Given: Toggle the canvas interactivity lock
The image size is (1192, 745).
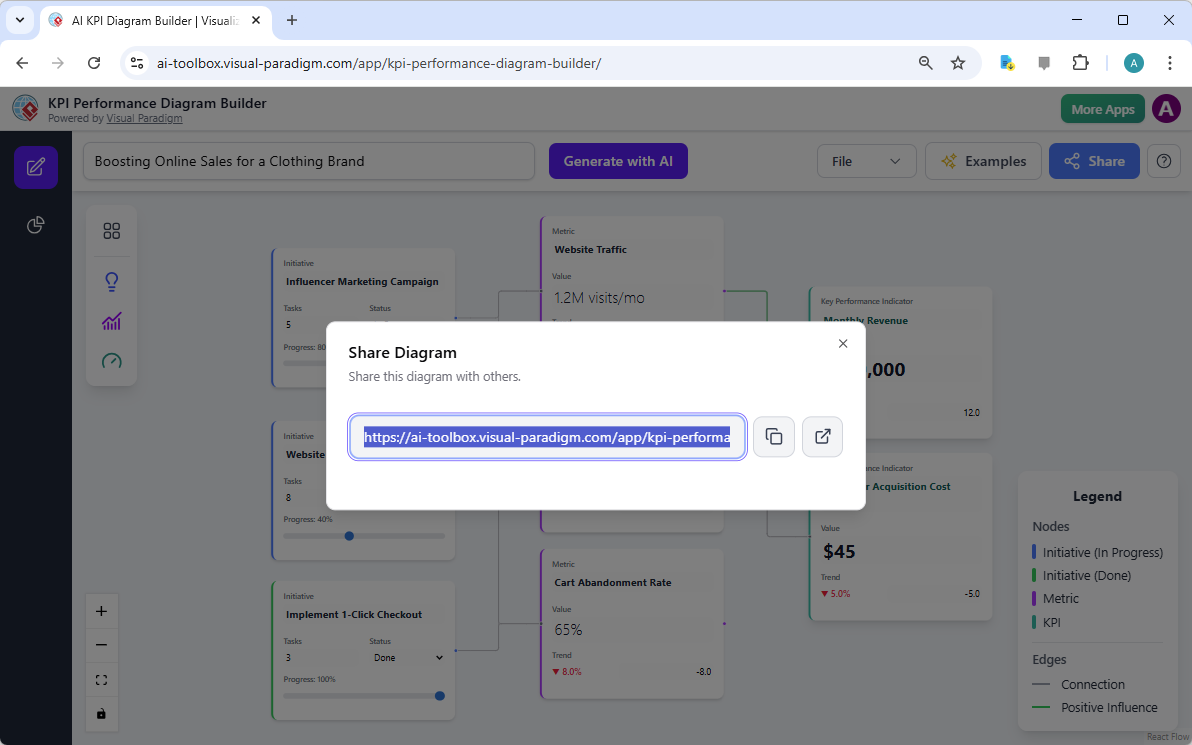Looking at the screenshot, I should 101,714.
